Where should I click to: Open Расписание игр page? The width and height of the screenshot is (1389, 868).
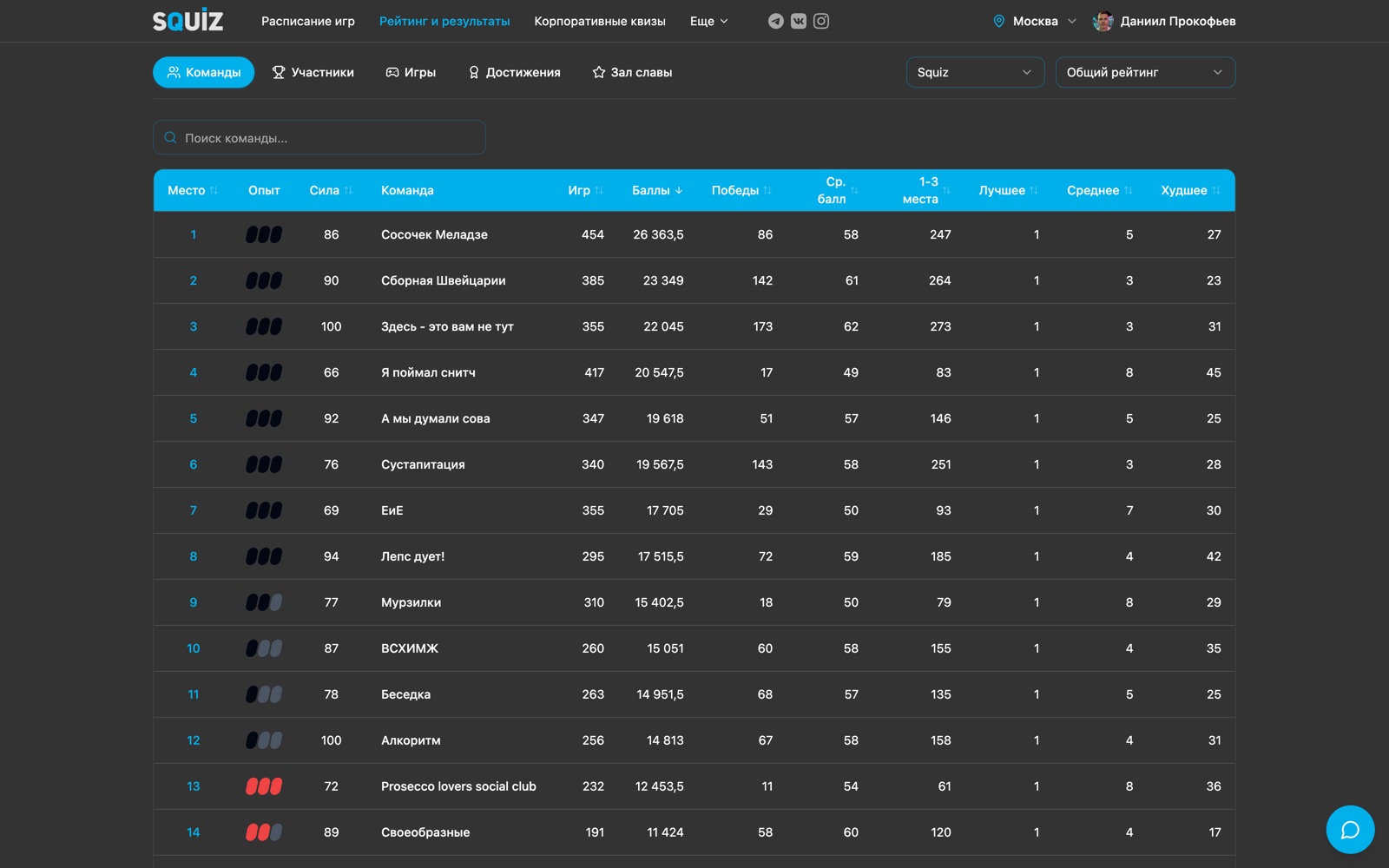pos(308,21)
